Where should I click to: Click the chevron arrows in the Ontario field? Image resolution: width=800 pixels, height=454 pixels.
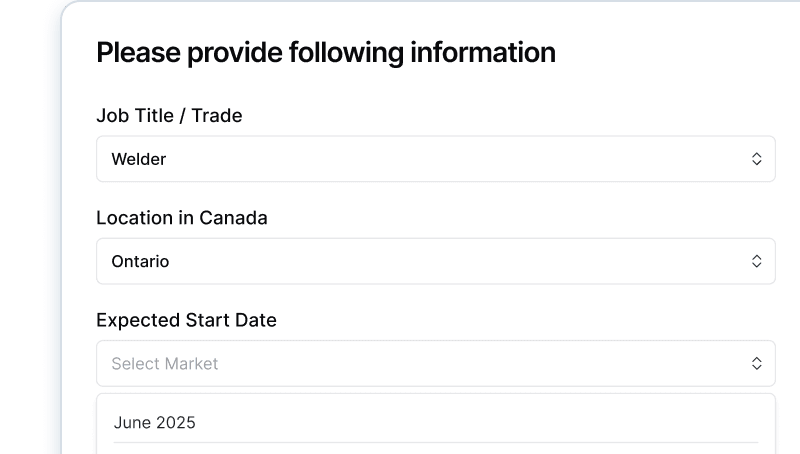pos(757,261)
